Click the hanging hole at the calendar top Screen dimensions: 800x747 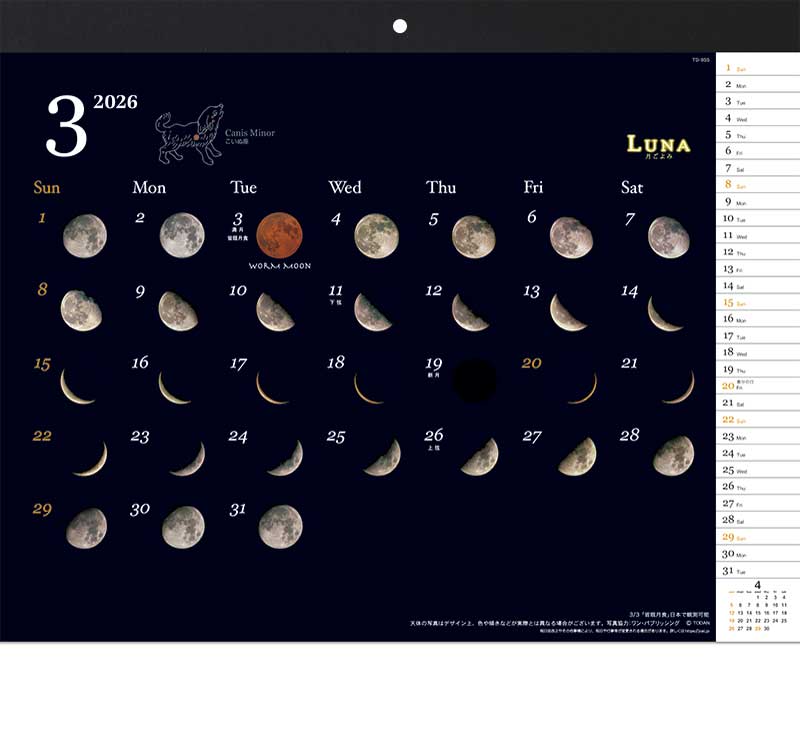pyautogui.click(x=400, y=26)
